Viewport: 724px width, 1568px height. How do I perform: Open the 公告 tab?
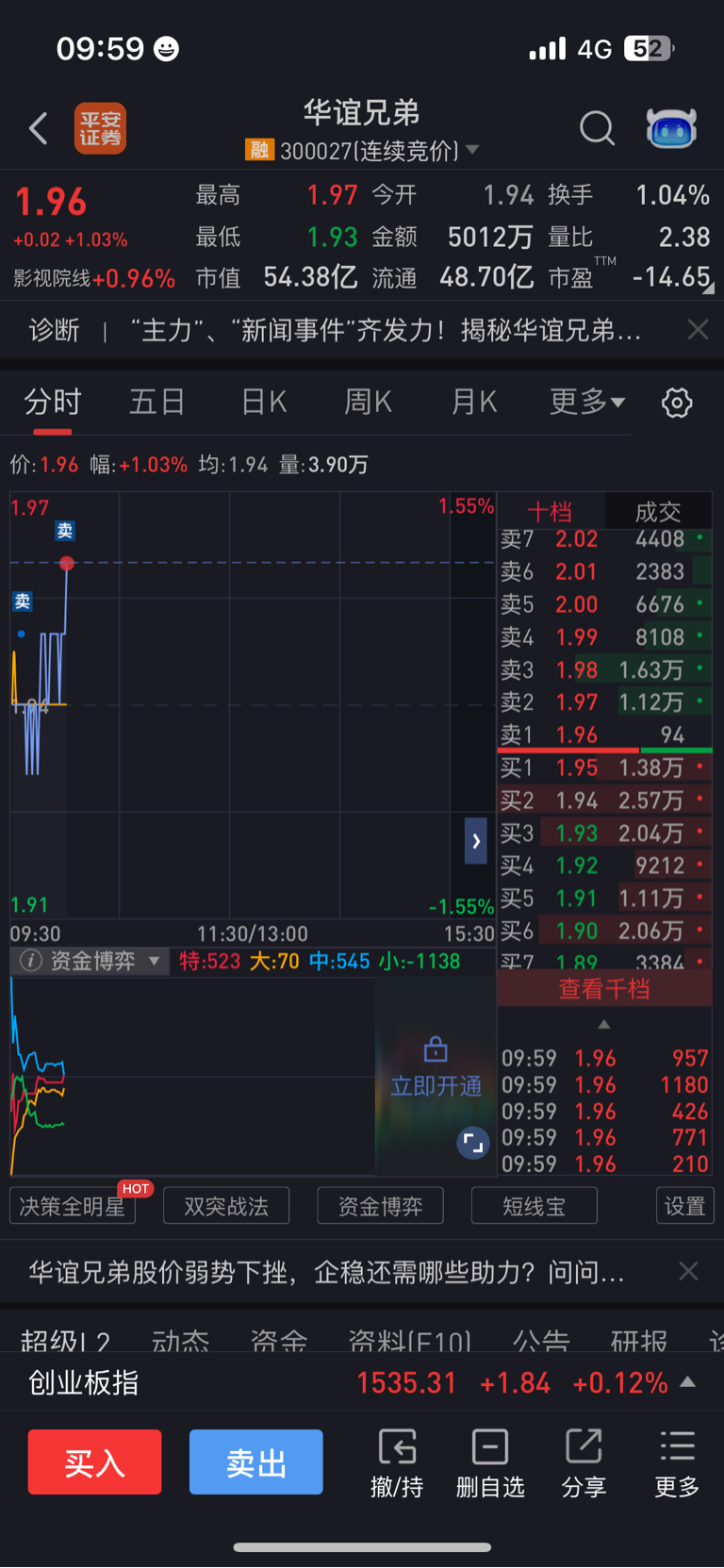point(541,1341)
